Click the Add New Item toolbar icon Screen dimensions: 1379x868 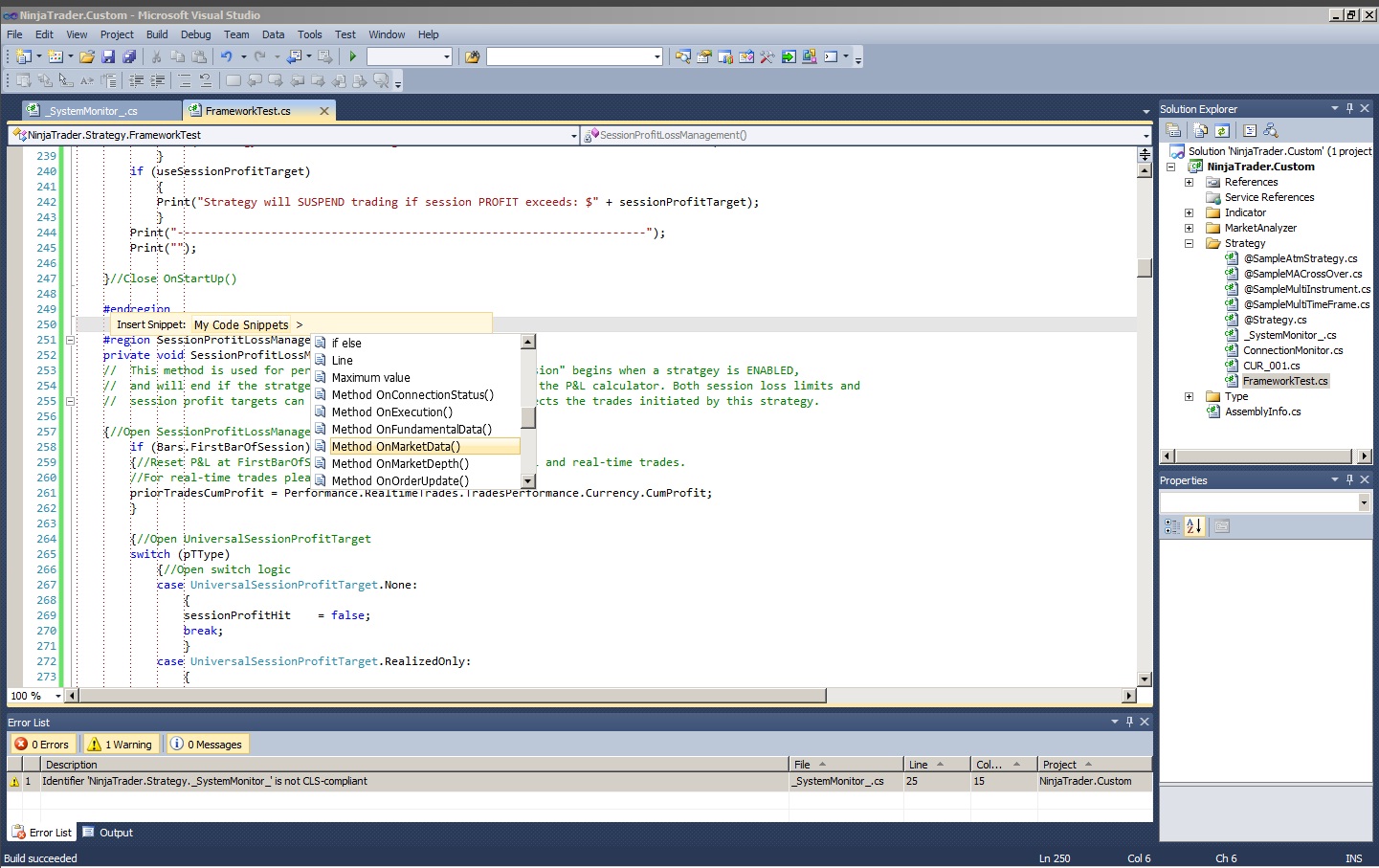[x=55, y=57]
